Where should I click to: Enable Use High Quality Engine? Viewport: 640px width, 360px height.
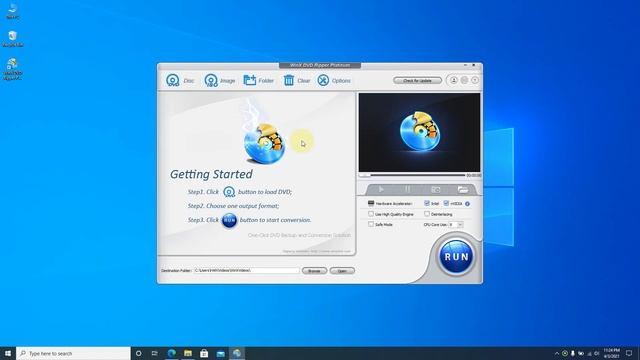click(371, 213)
